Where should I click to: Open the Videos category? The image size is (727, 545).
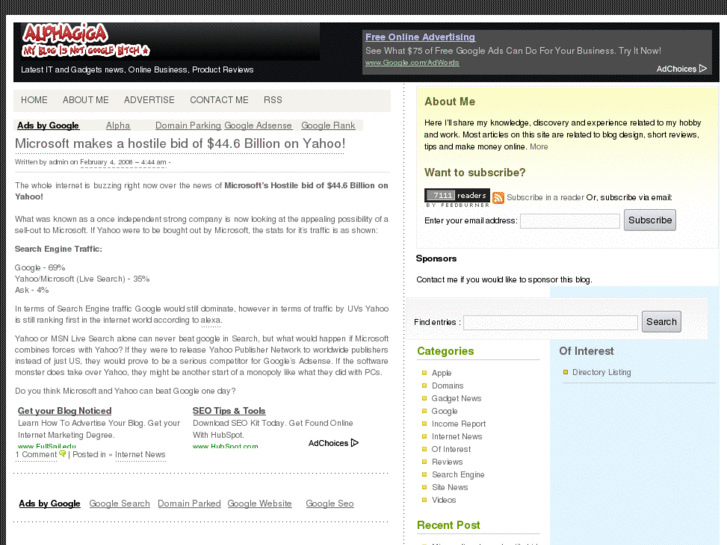[x=444, y=500]
